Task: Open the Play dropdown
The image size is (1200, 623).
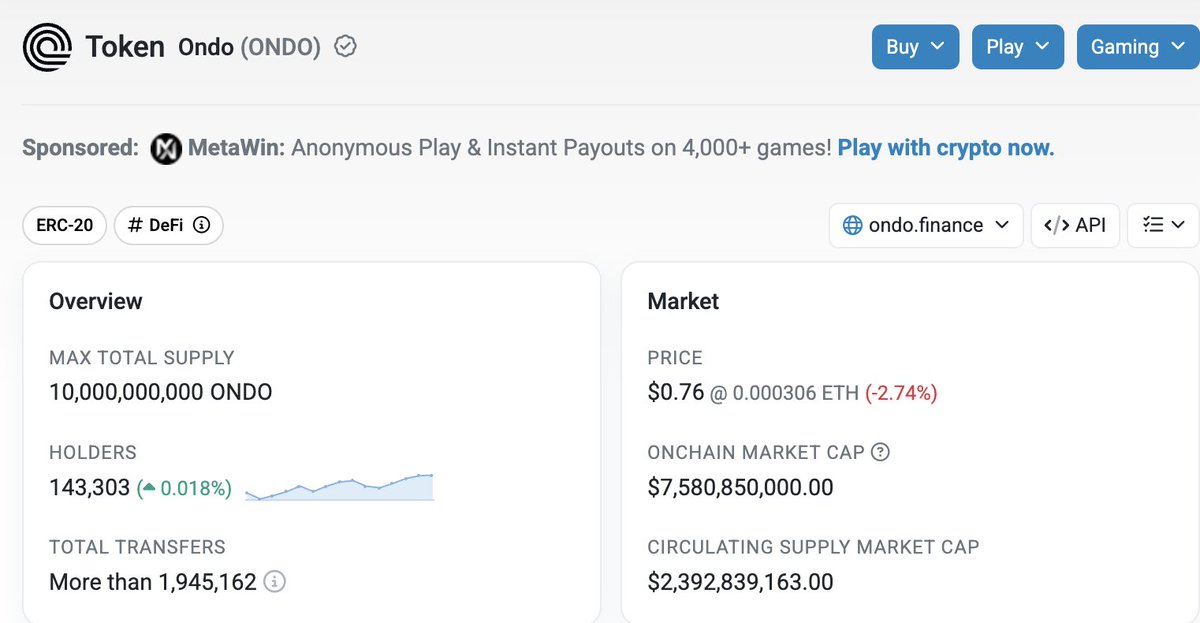Action: coord(1018,47)
